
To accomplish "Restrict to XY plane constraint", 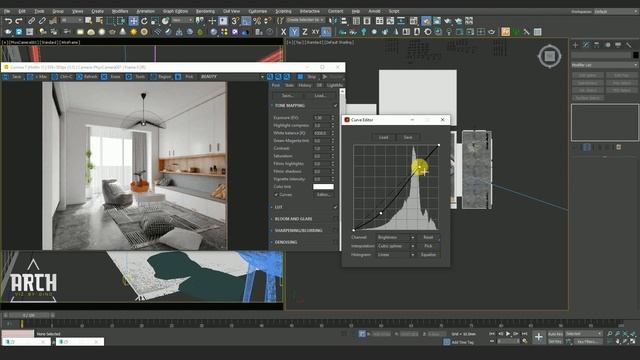I will (x=316, y=31).
